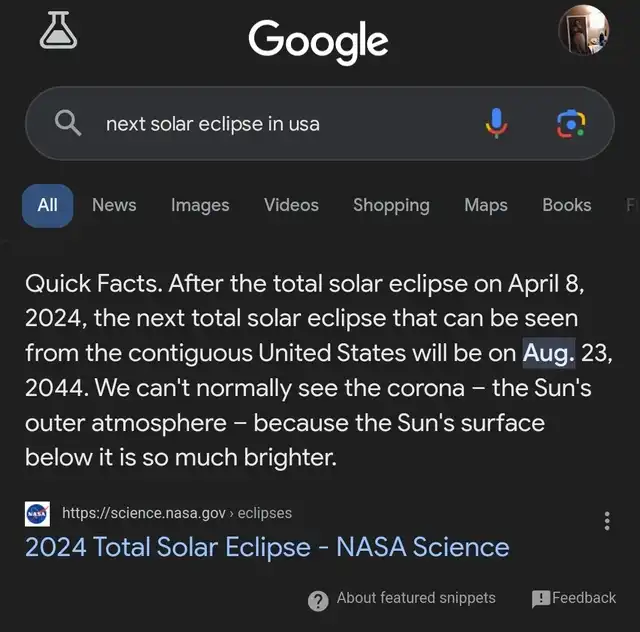This screenshot has height=632, width=640.
Task: Select the All tab
Action: pos(47,205)
